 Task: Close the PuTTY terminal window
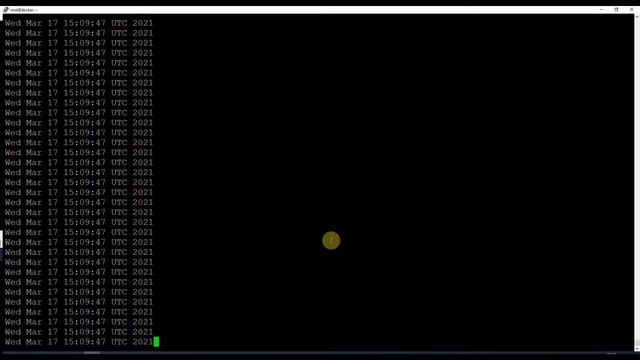coord(631,9)
